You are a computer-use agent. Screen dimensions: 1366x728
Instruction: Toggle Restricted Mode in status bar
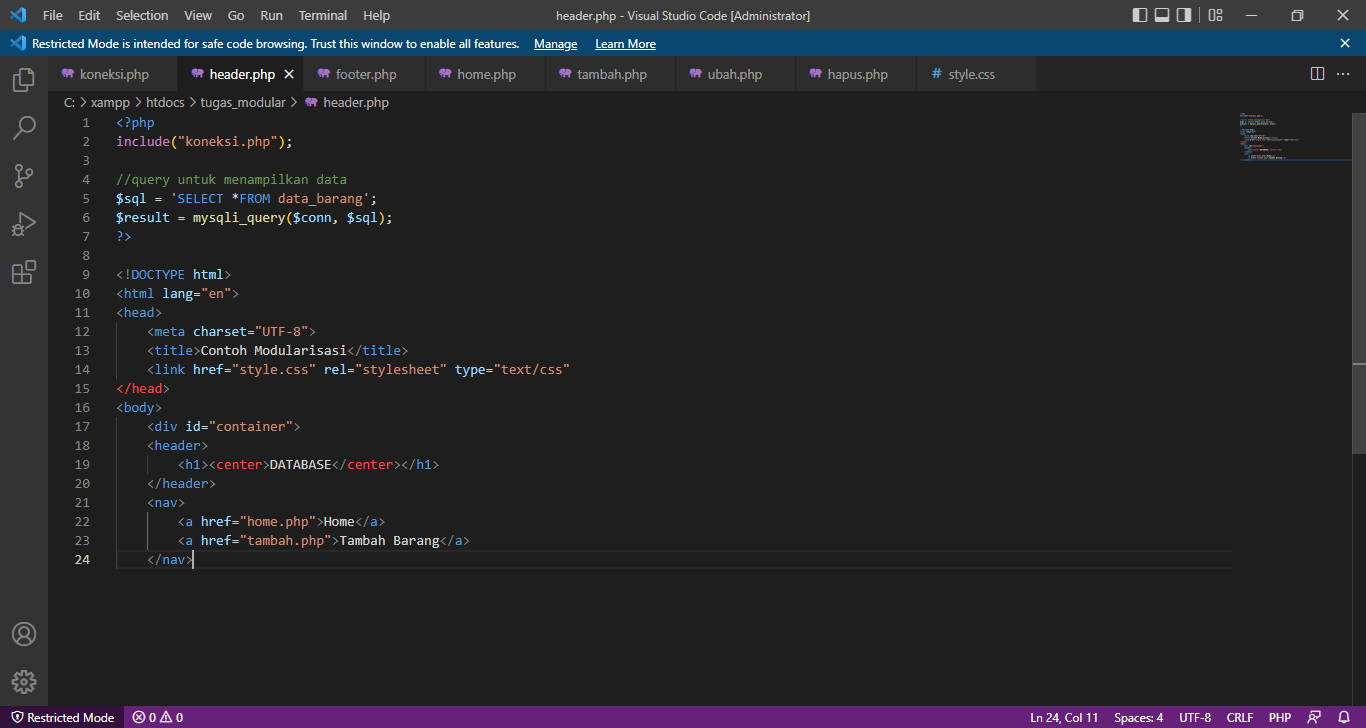click(x=62, y=717)
